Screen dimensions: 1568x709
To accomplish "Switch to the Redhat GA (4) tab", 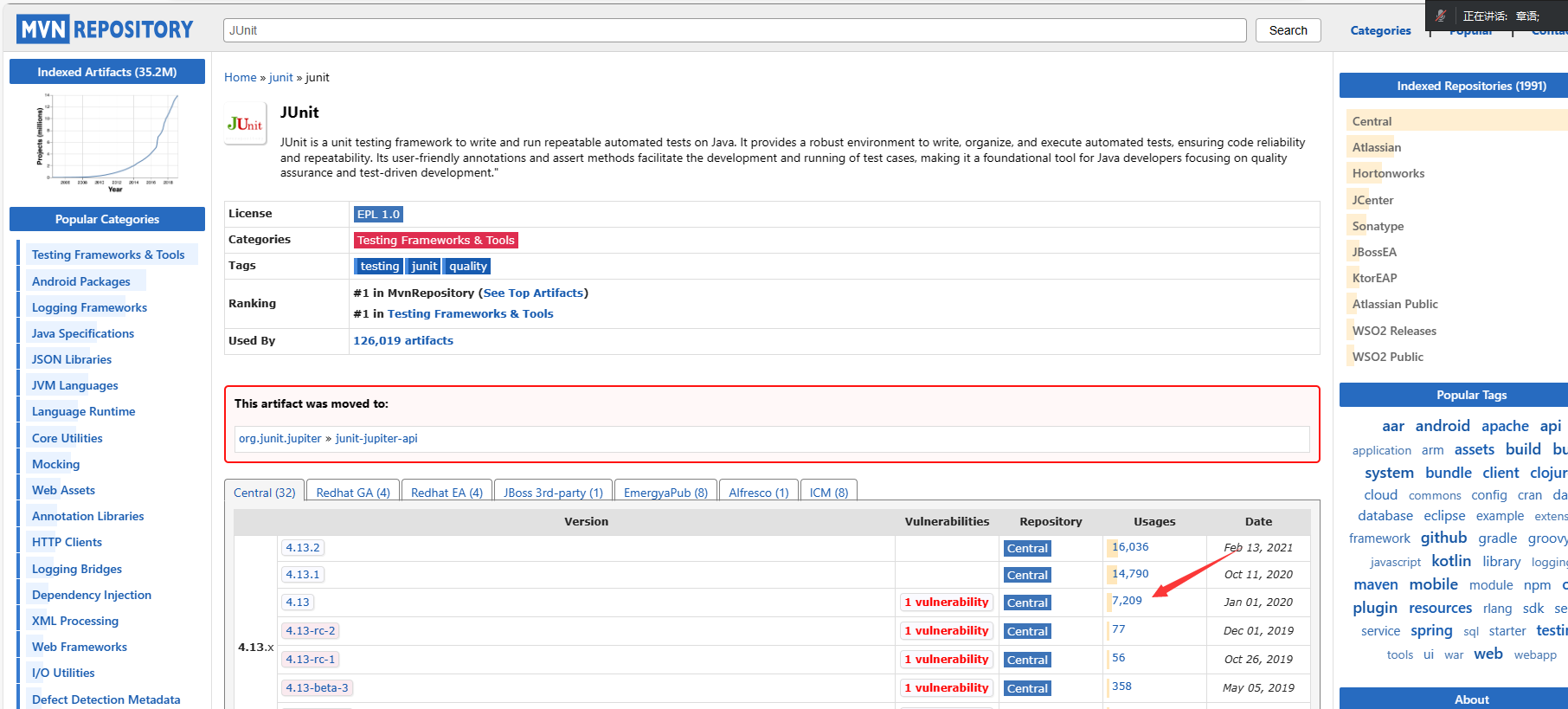I will point(353,492).
